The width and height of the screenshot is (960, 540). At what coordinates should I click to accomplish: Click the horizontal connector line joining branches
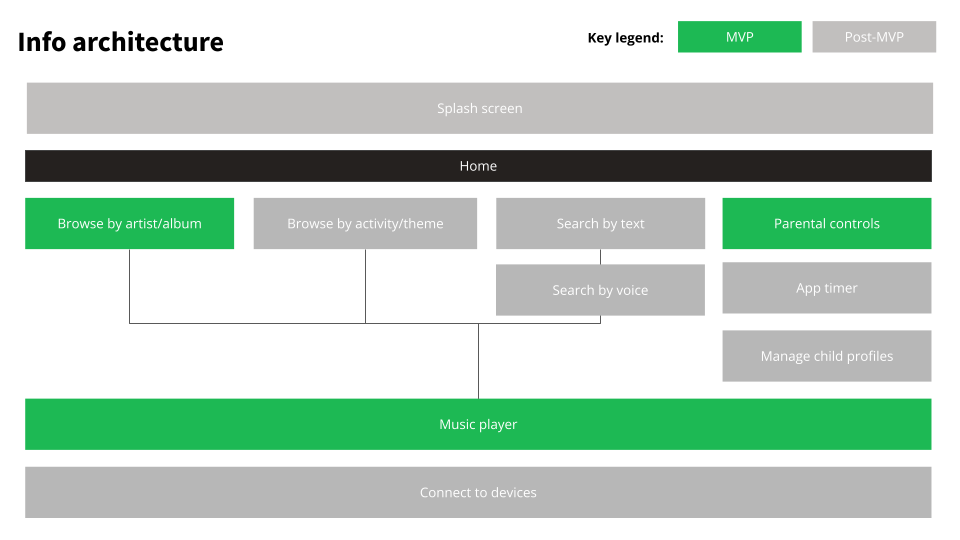tap(365, 323)
